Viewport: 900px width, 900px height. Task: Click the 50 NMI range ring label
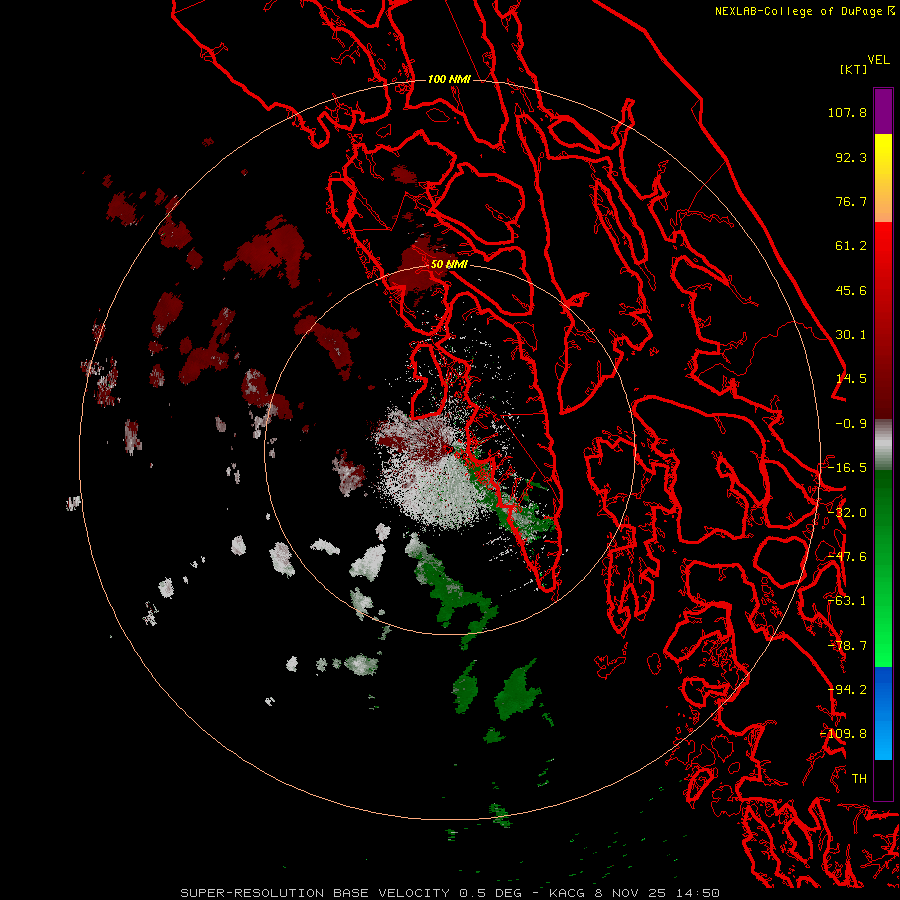[x=449, y=264]
